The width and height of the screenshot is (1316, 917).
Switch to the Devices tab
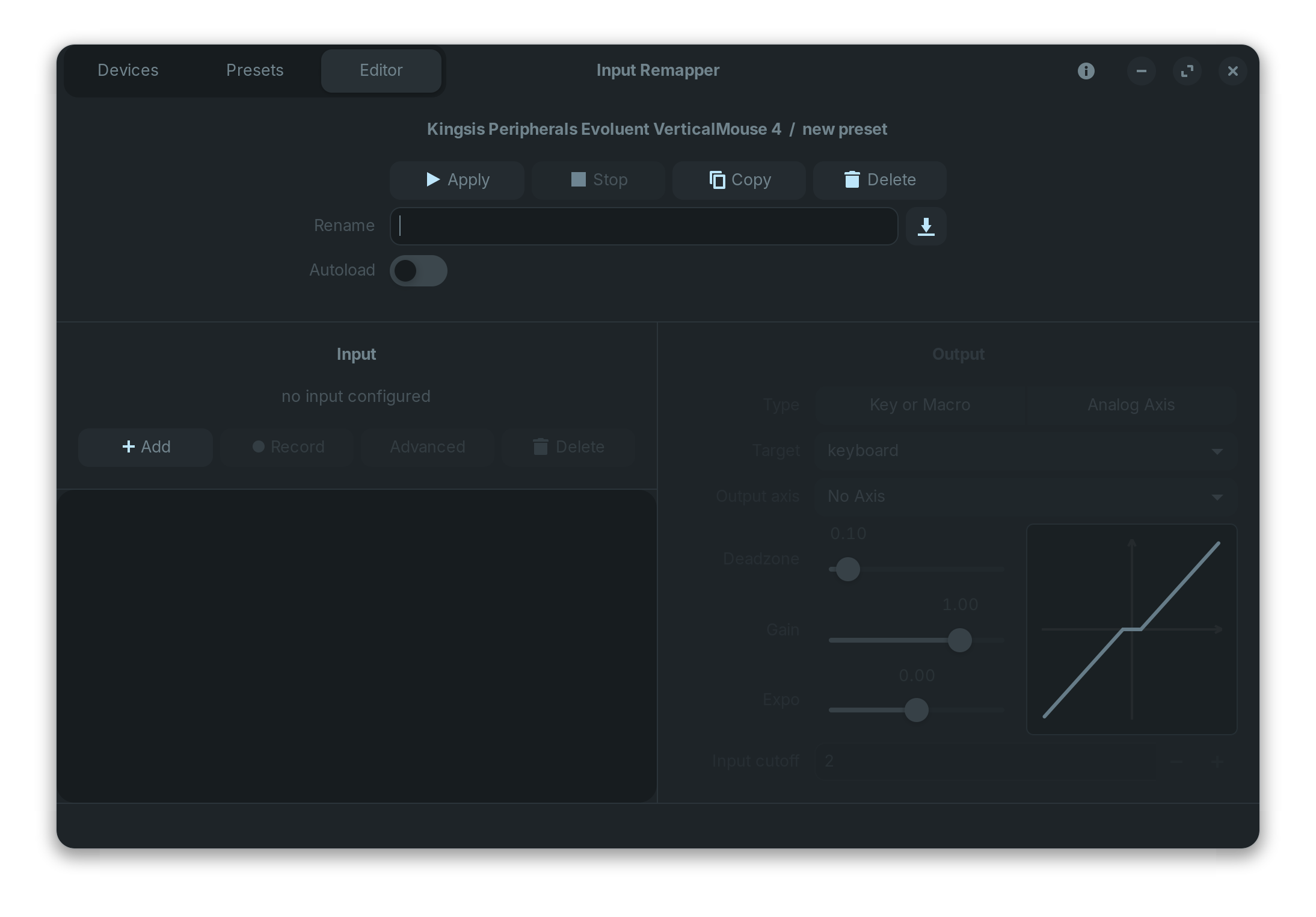(x=128, y=70)
